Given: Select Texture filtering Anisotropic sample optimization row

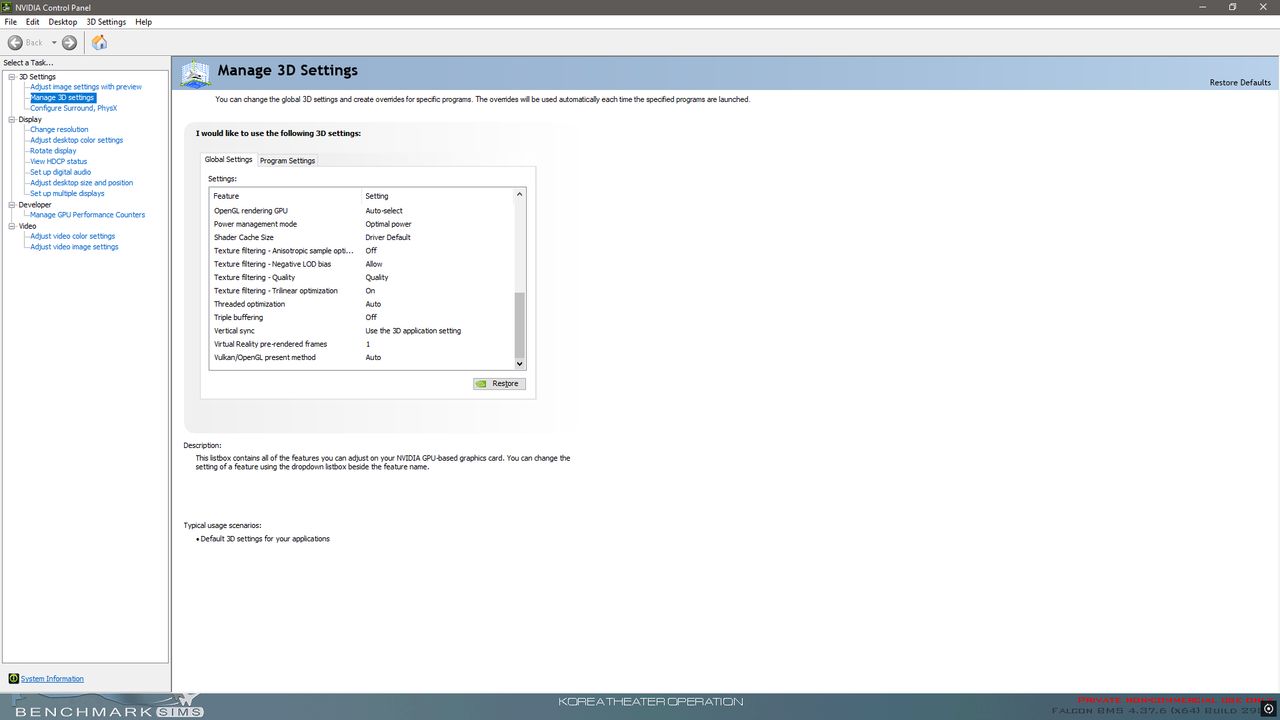Looking at the screenshot, I should [361, 251].
